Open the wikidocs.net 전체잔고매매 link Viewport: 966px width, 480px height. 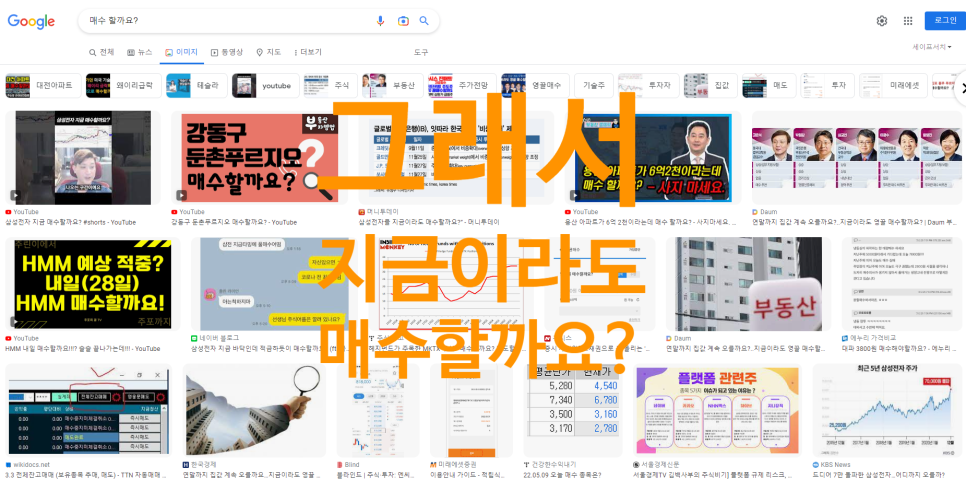tap(86, 475)
